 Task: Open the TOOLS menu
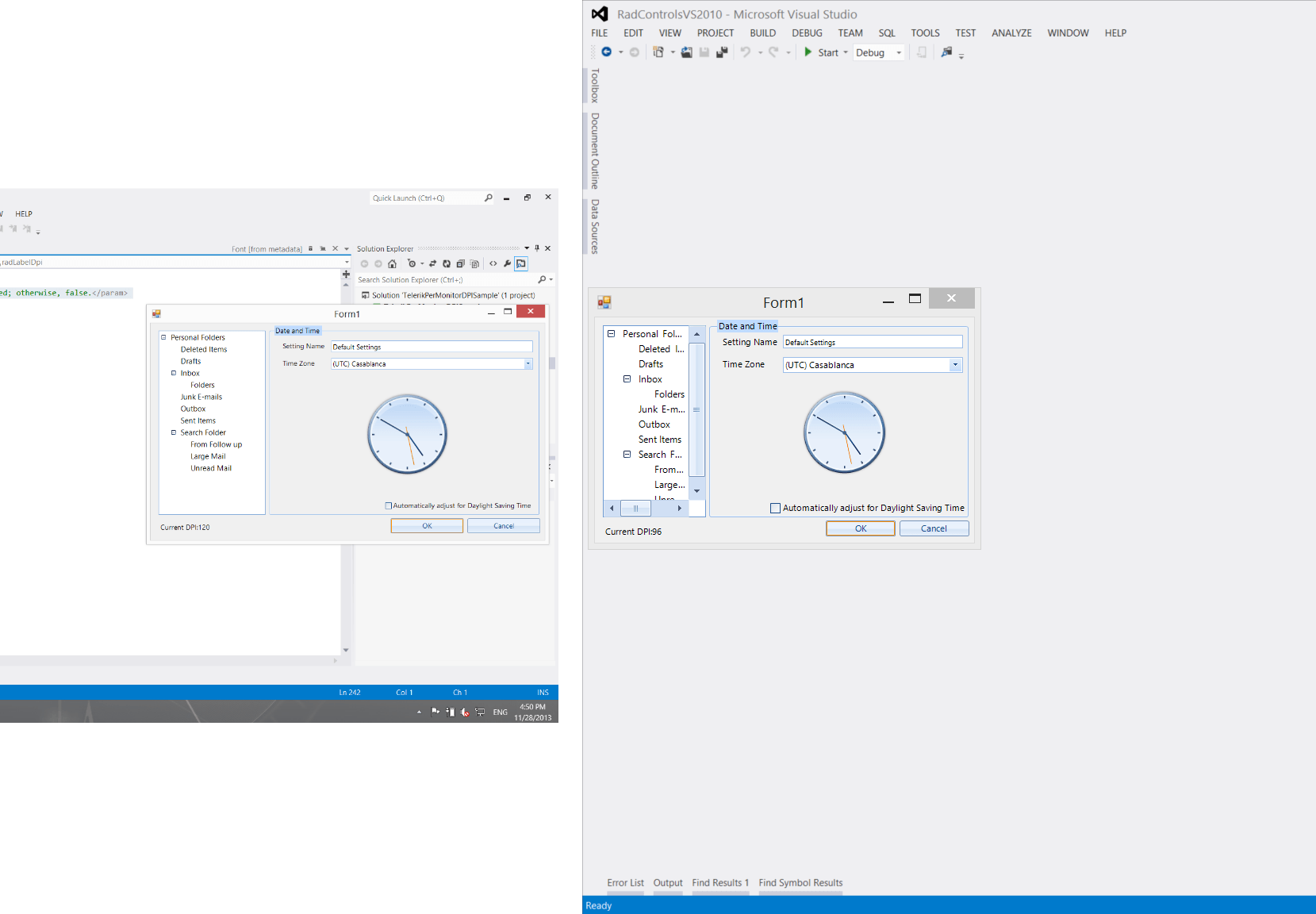coord(925,33)
